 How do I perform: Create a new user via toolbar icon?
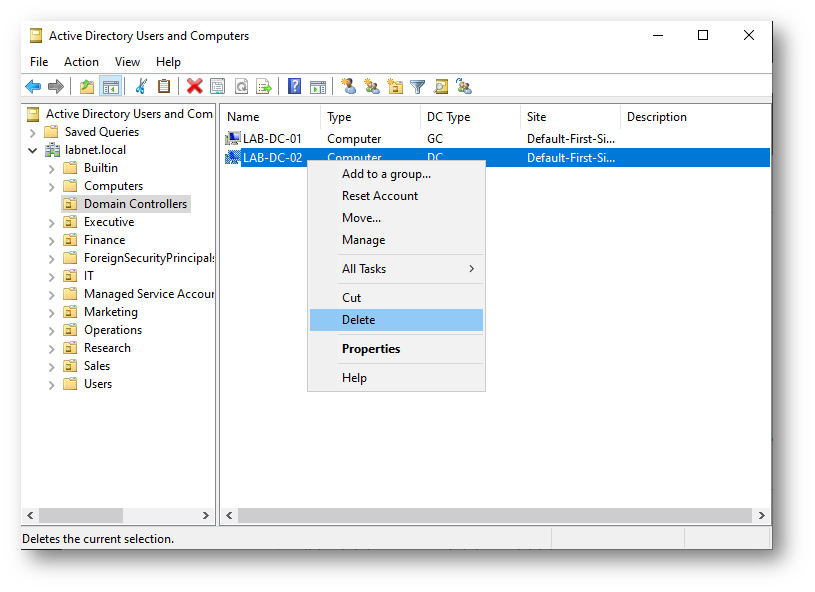[x=348, y=86]
